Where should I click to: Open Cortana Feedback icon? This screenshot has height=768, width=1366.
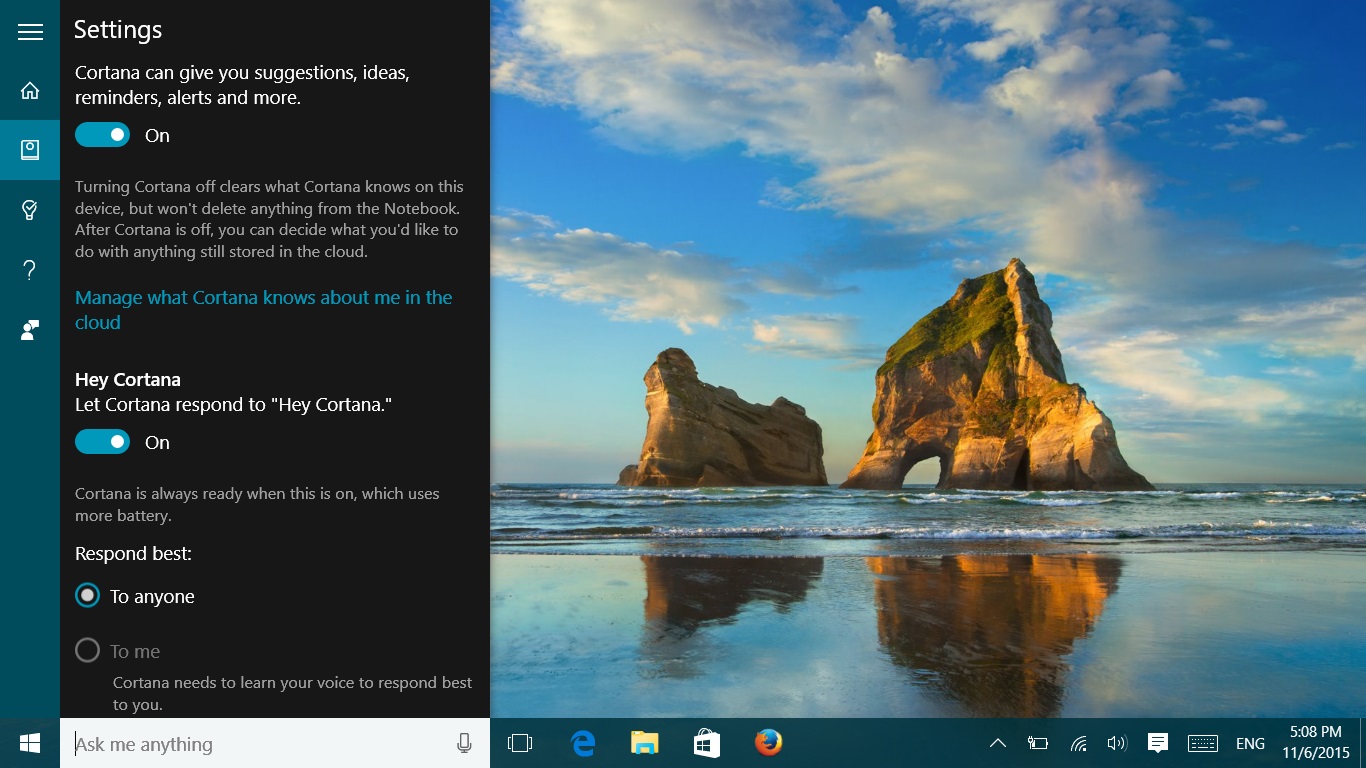click(30, 330)
